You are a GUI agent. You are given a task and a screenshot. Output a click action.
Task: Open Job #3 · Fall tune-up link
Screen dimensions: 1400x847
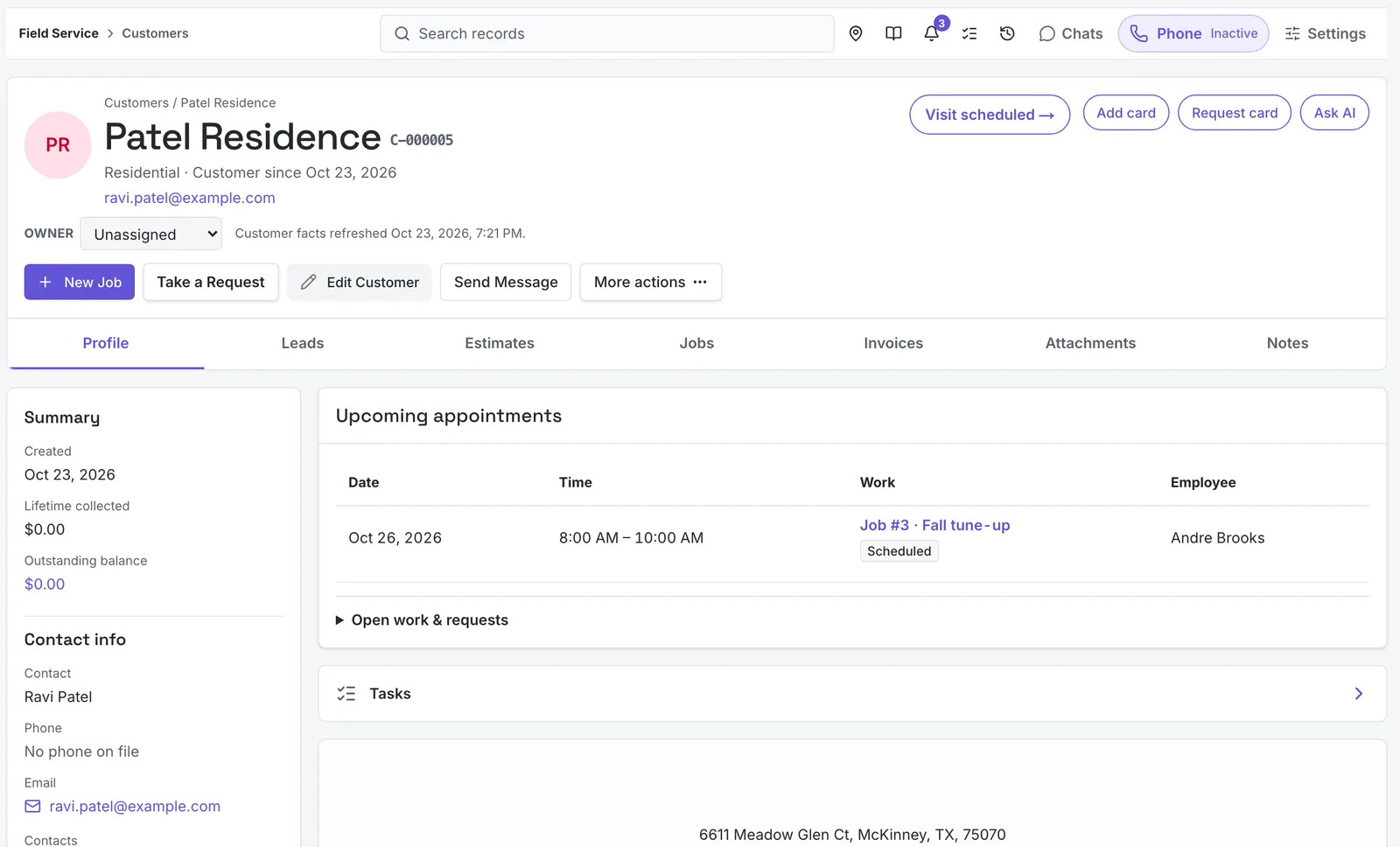click(x=934, y=525)
